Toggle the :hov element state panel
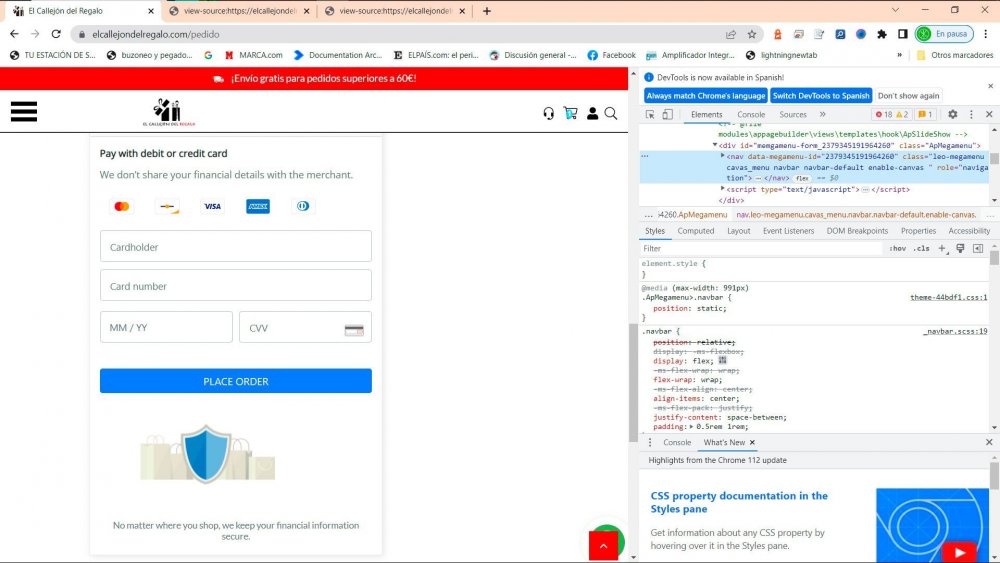 click(897, 249)
